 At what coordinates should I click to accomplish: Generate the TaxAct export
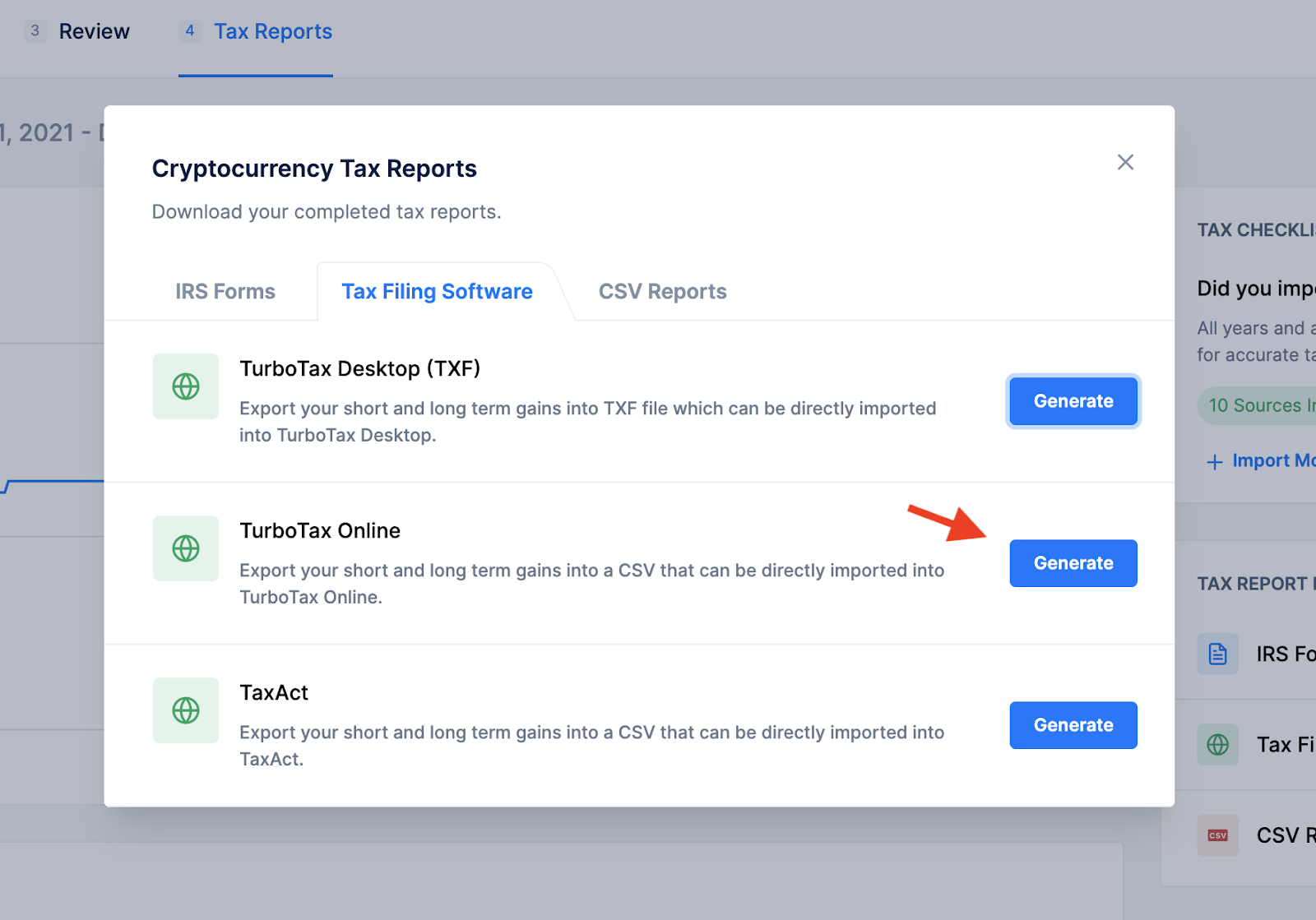pyautogui.click(x=1073, y=725)
